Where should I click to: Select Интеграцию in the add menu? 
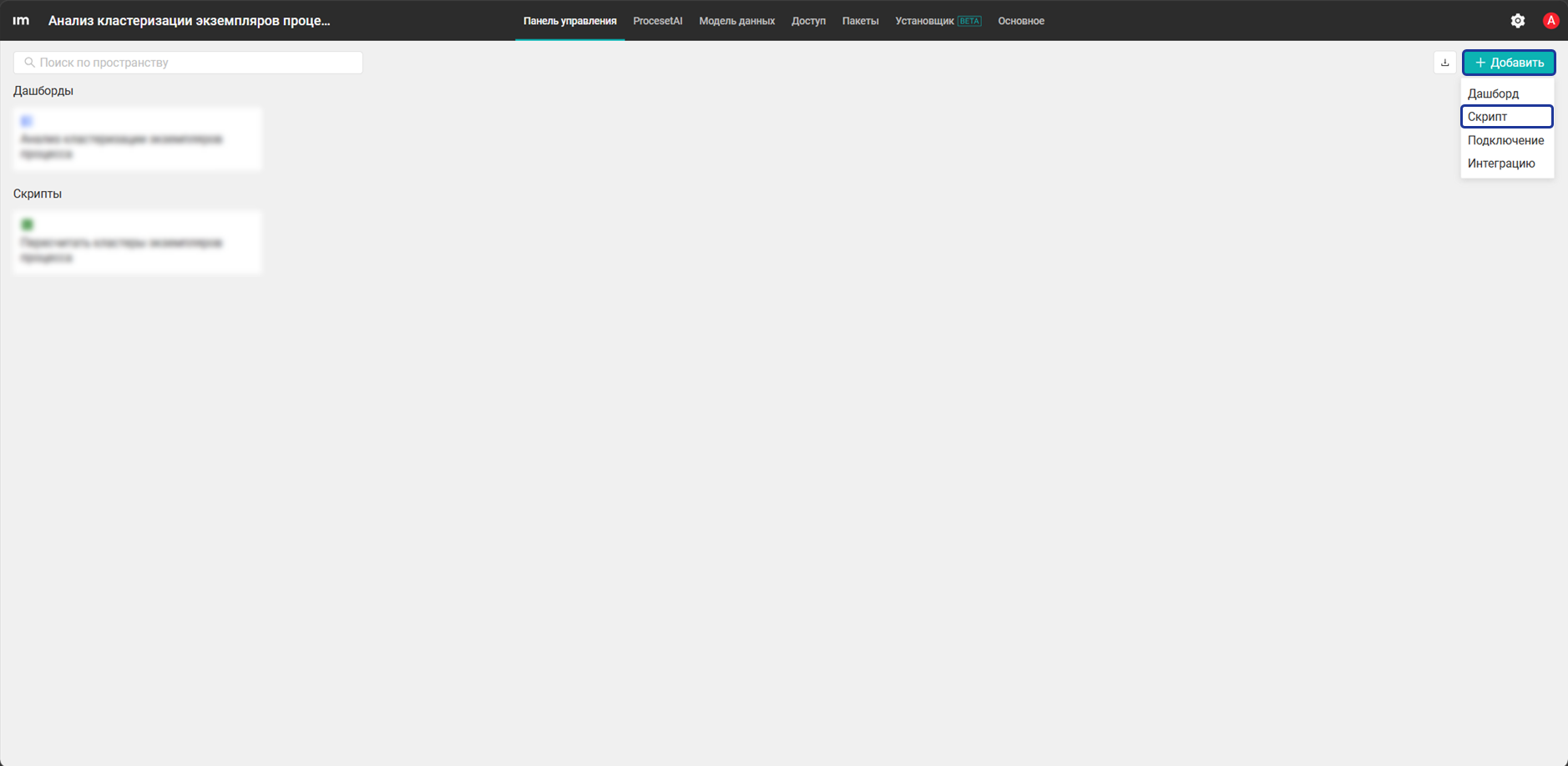click(x=1507, y=164)
